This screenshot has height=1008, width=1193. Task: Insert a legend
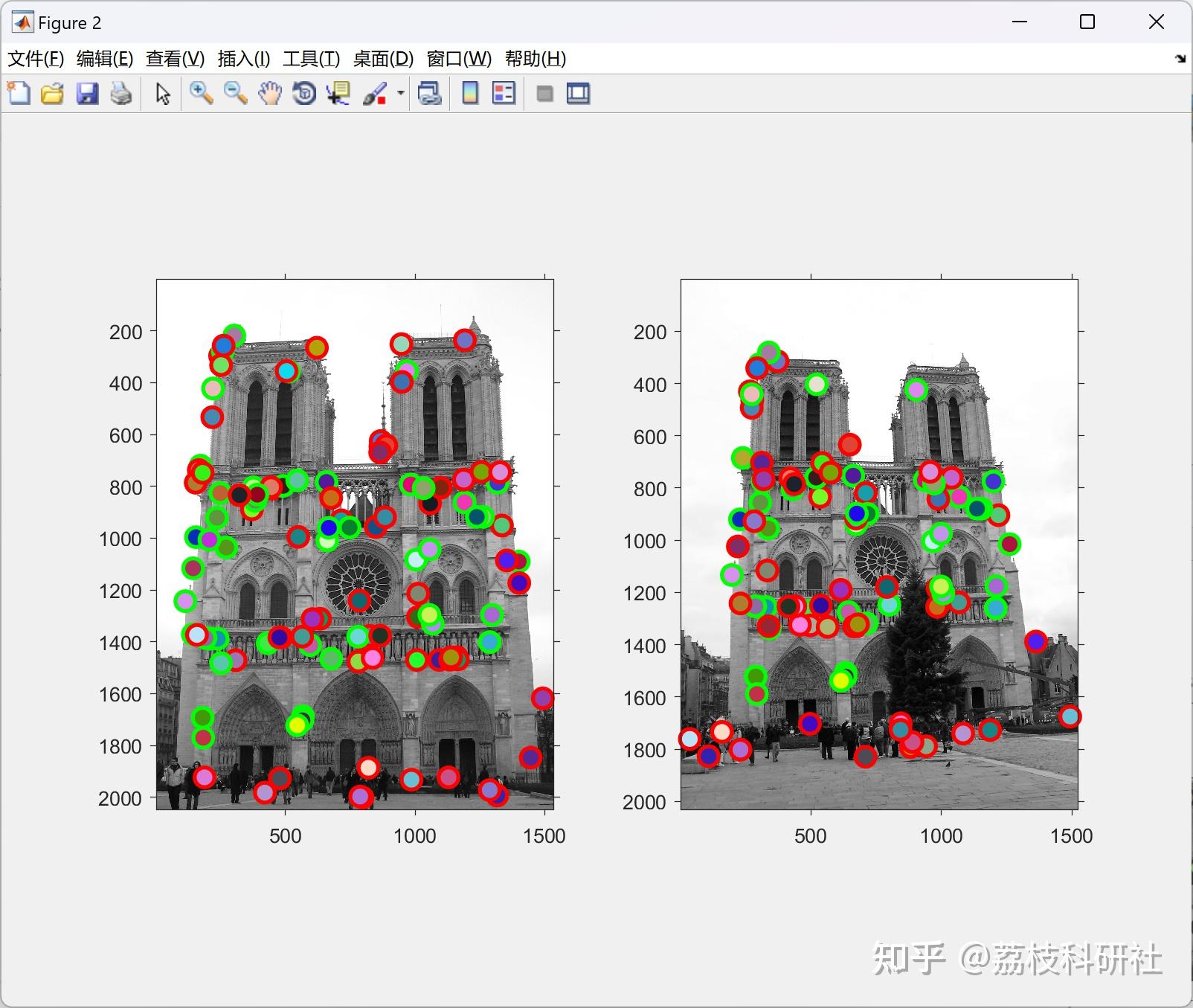coord(504,93)
